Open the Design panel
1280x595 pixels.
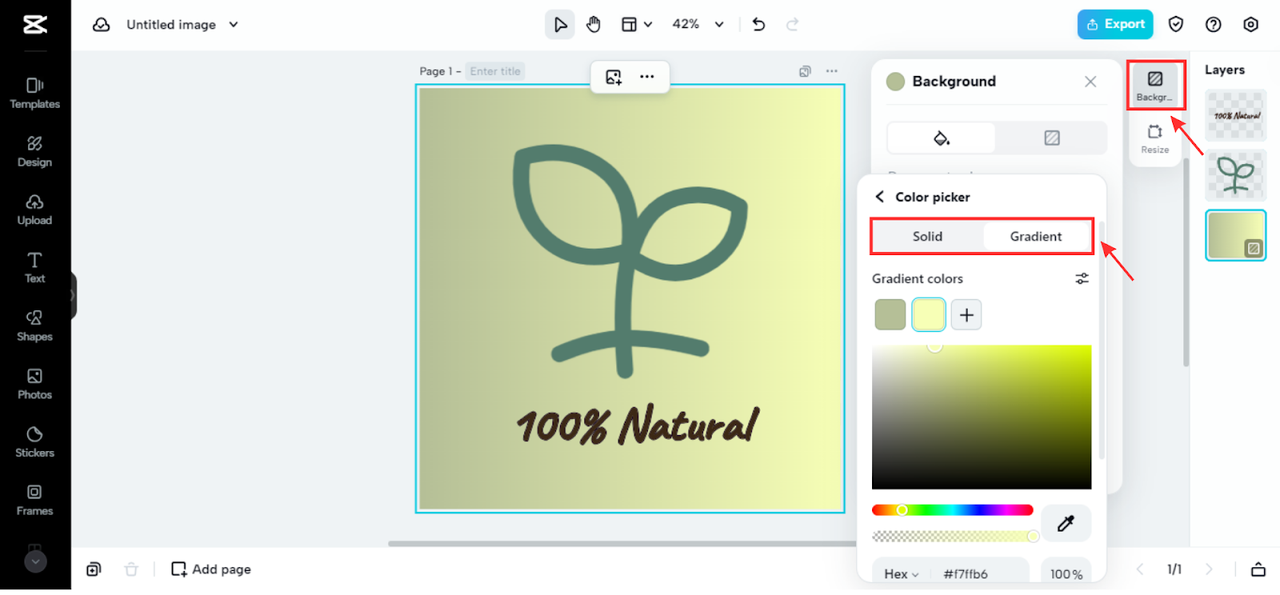(35, 151)
